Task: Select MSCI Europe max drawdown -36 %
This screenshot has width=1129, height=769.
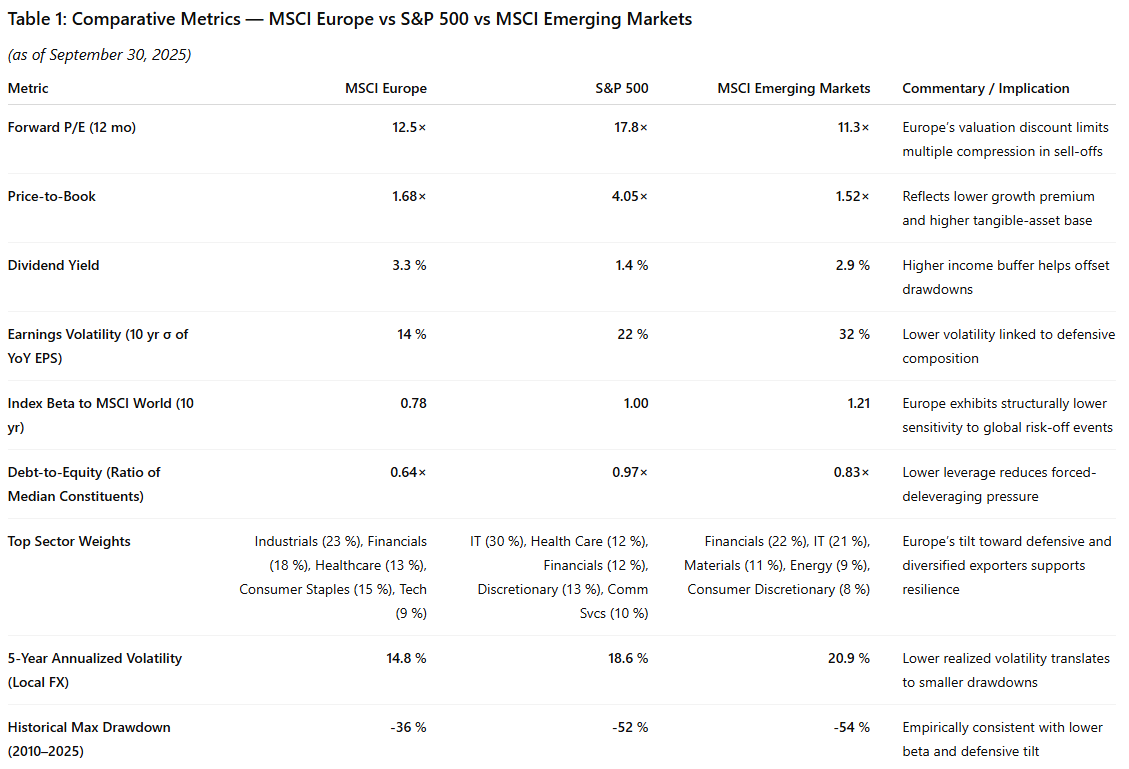Action: (408, 727)
